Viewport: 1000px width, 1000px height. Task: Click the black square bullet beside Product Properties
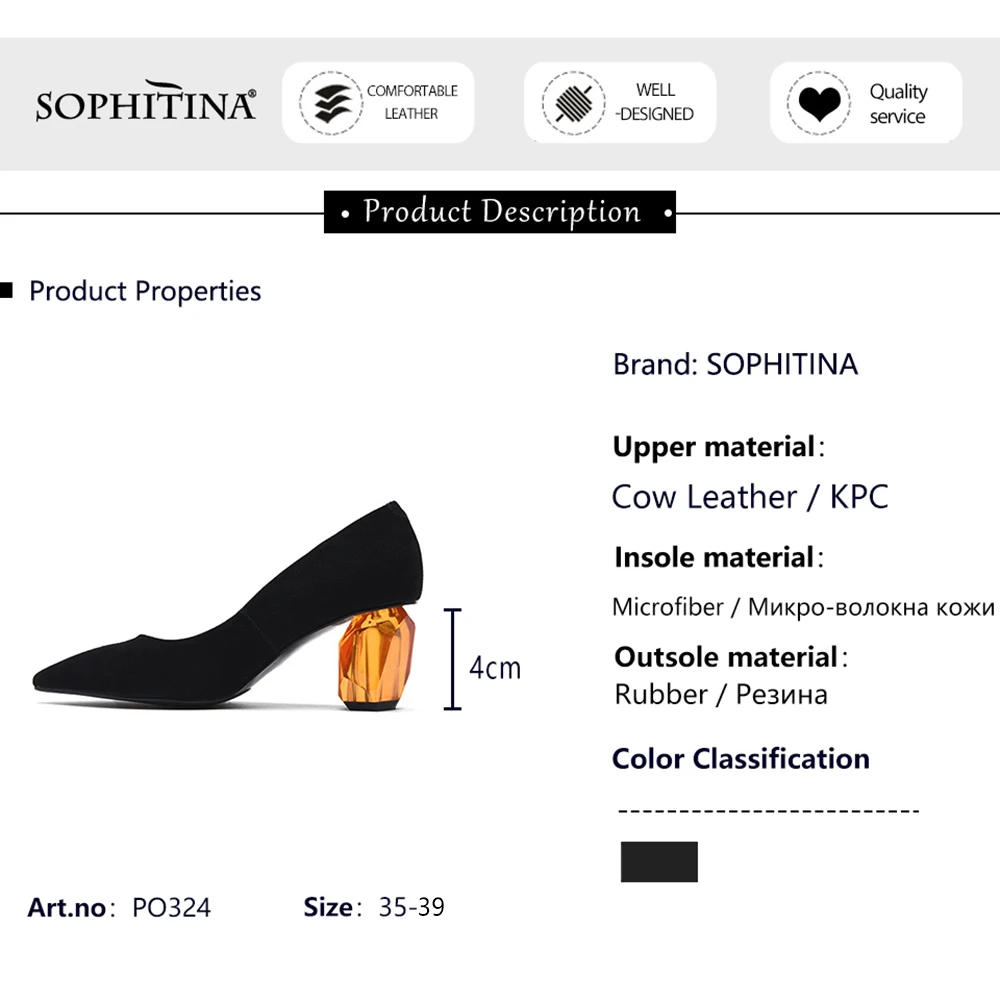coord(6,291)
